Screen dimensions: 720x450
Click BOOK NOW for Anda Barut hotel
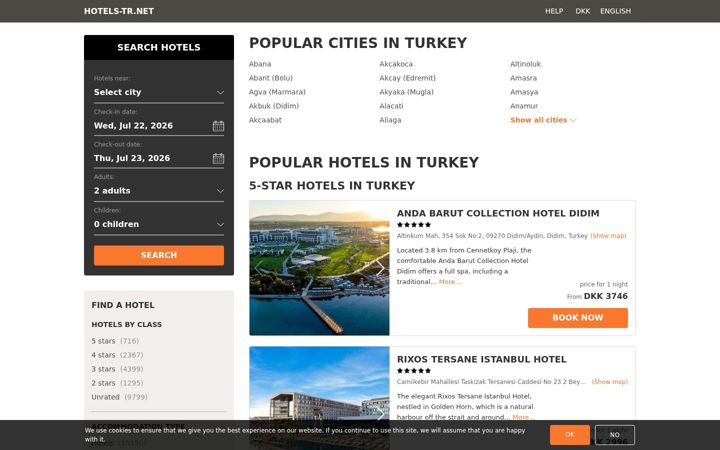coord(578,318)
